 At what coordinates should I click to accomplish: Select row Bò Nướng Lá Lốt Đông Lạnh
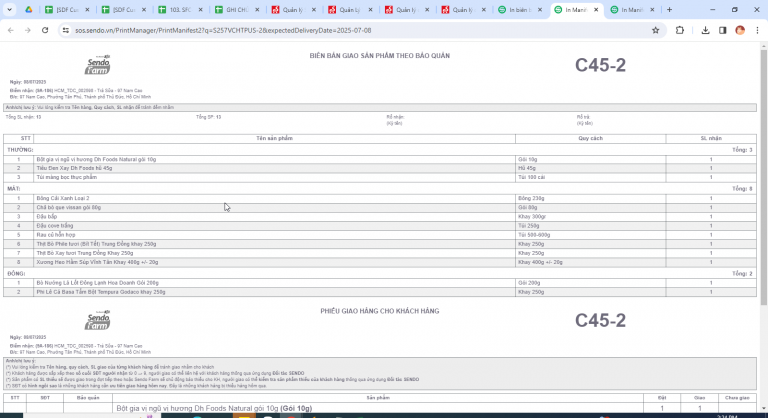tap(380, 283)
